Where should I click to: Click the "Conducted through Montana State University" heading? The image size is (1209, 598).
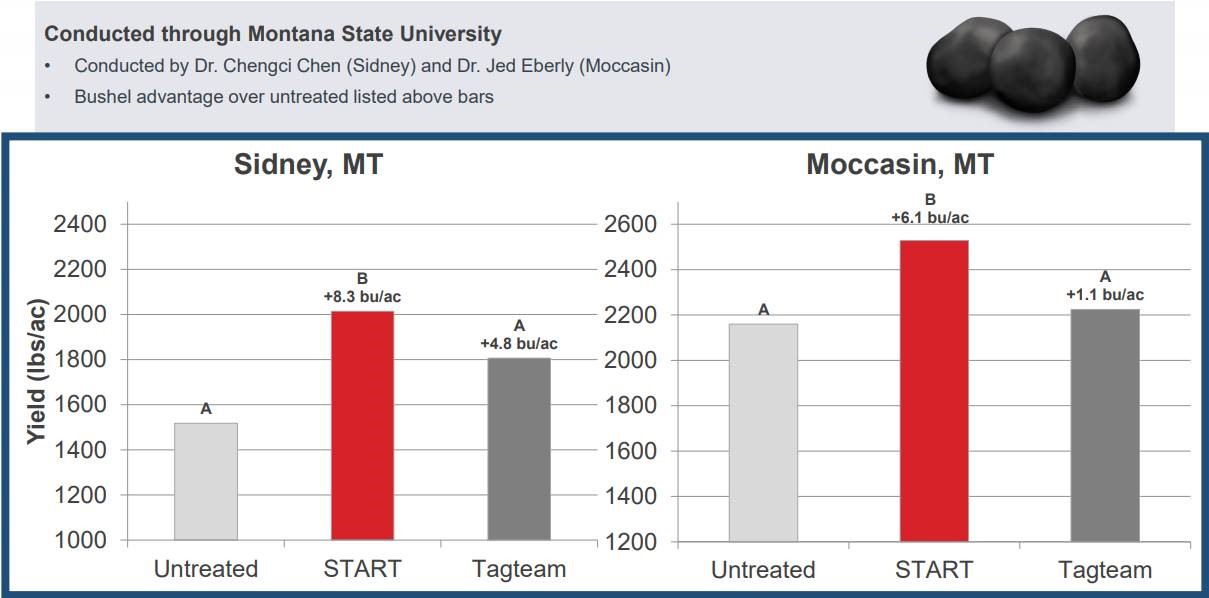273,34
